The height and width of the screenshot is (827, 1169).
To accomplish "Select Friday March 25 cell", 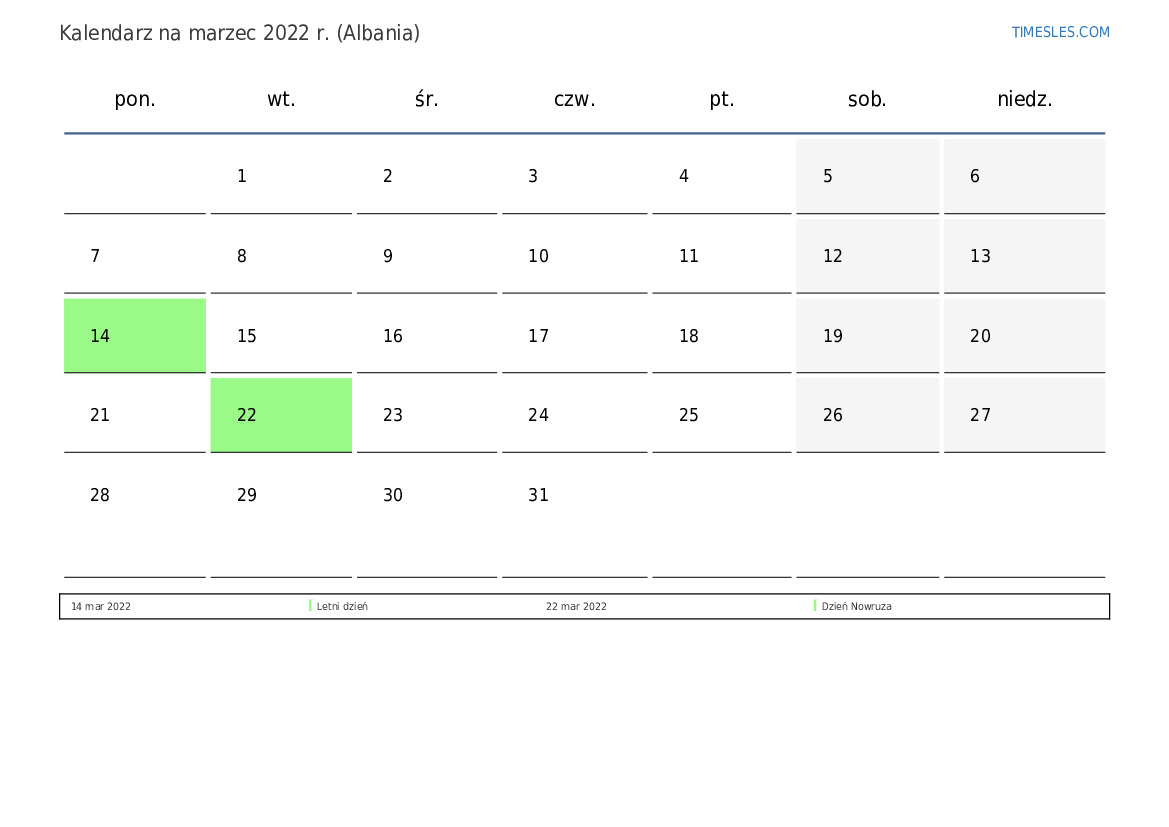I will (x=721, y=415).
